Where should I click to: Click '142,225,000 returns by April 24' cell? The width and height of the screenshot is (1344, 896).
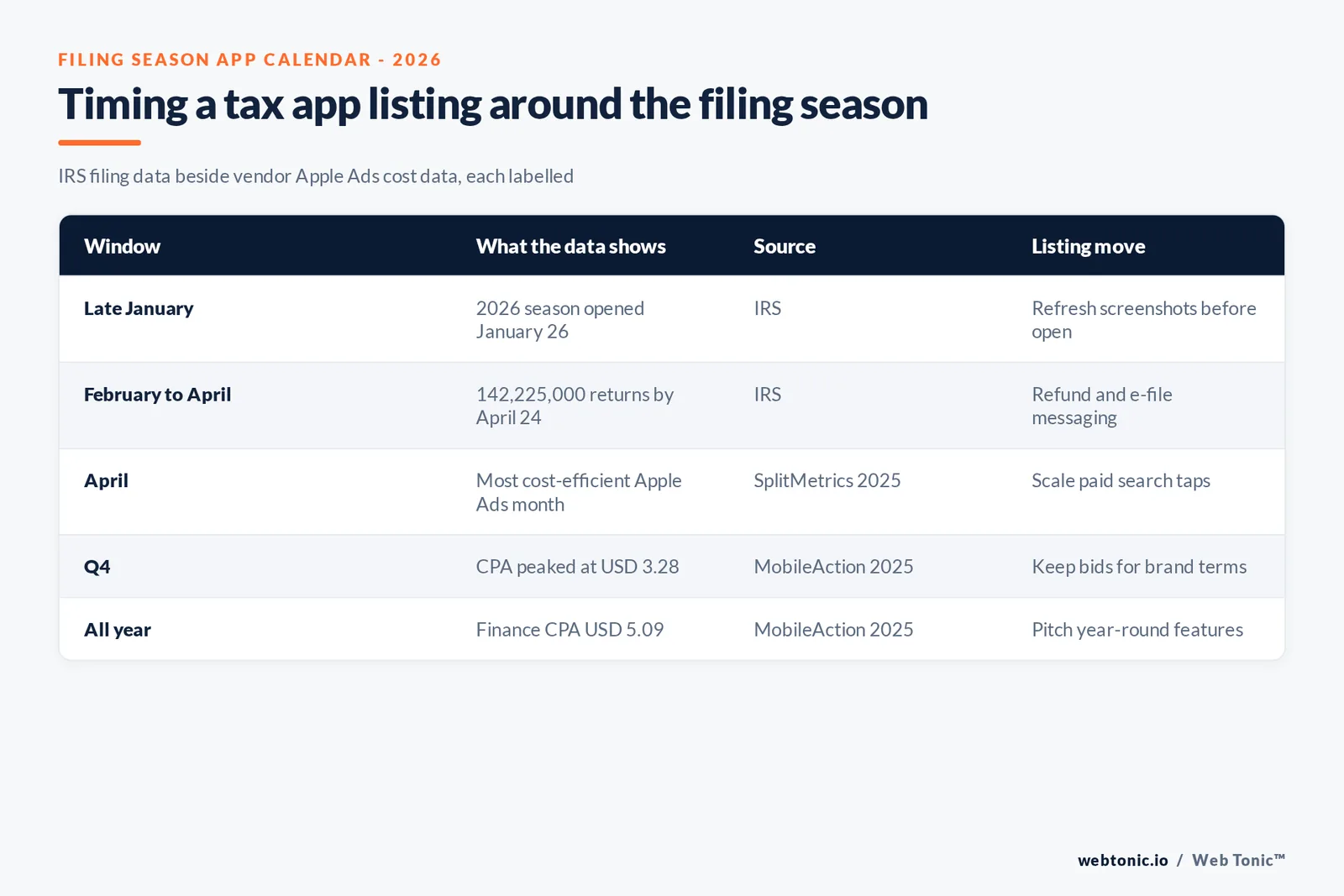575,406
